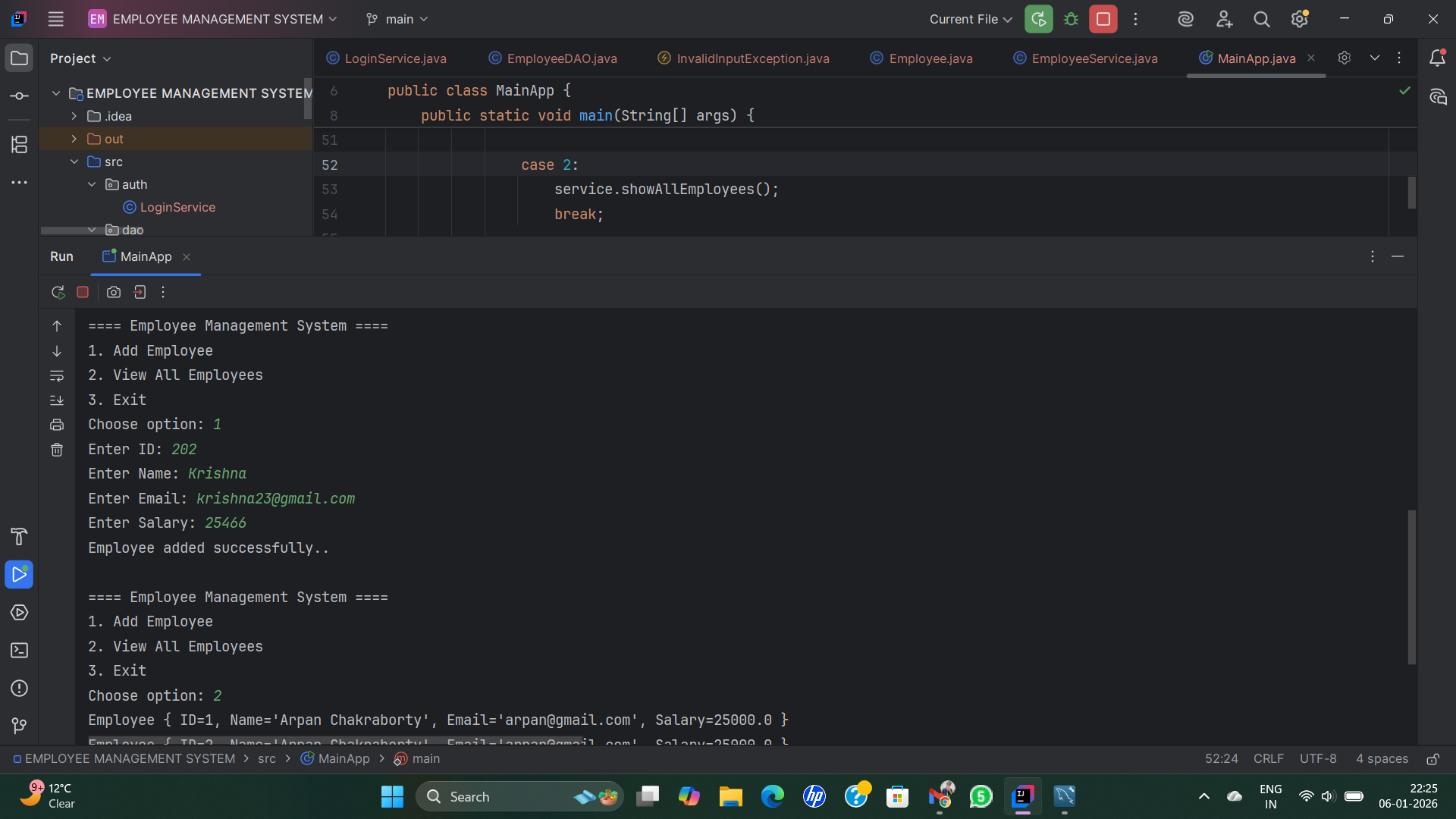Open the Current File run configuration dropdown
Viewport: 1456px width, 819px height.
[x=969, y=19]
